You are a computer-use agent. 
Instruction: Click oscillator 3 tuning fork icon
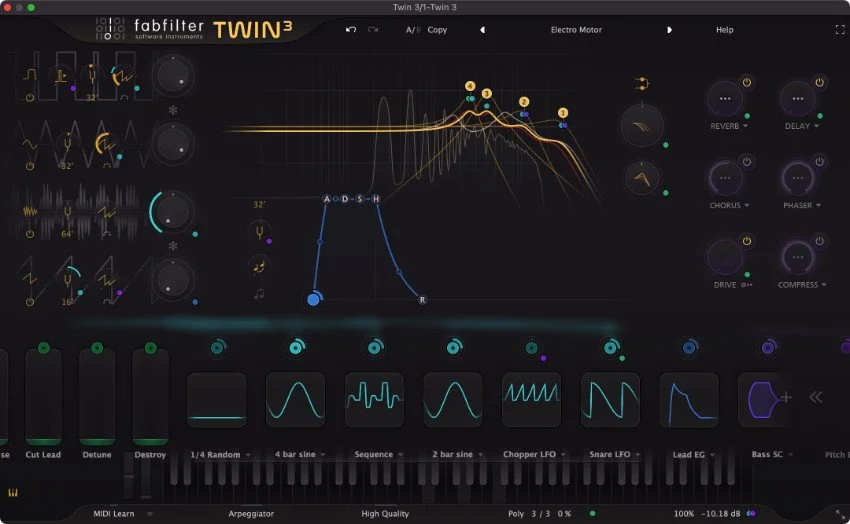pos(67,212)
